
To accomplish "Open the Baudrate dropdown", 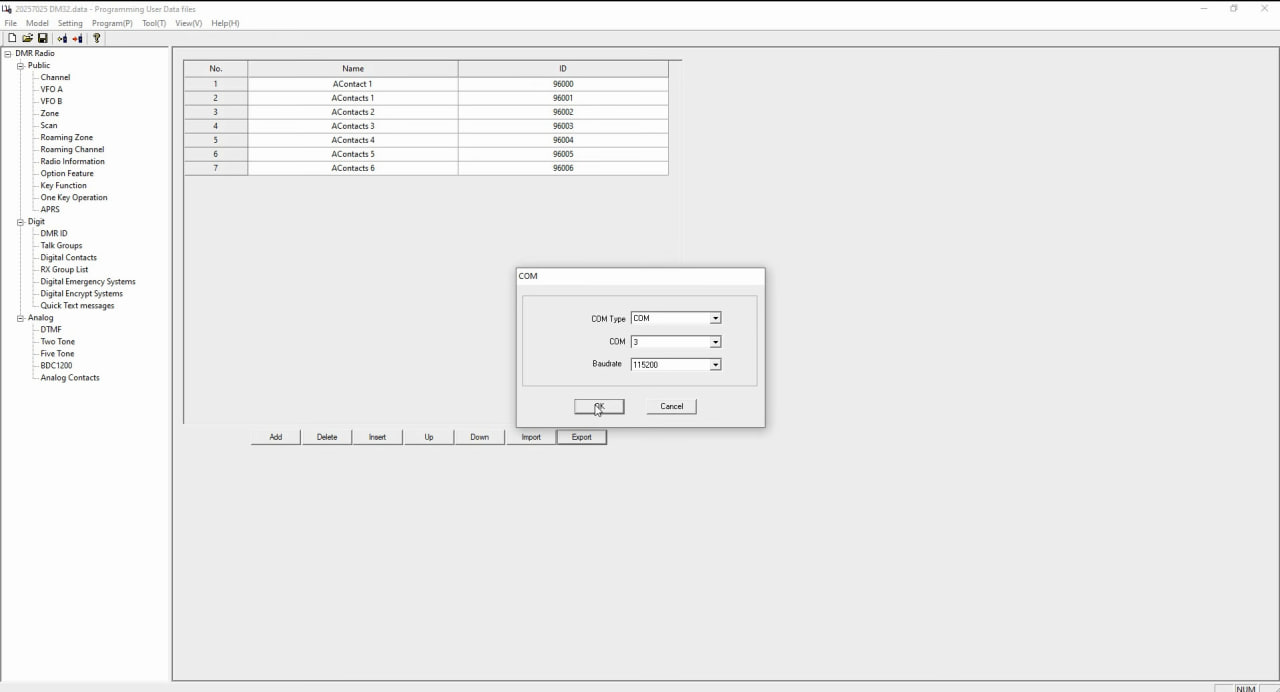I will [x=715, y=365].
